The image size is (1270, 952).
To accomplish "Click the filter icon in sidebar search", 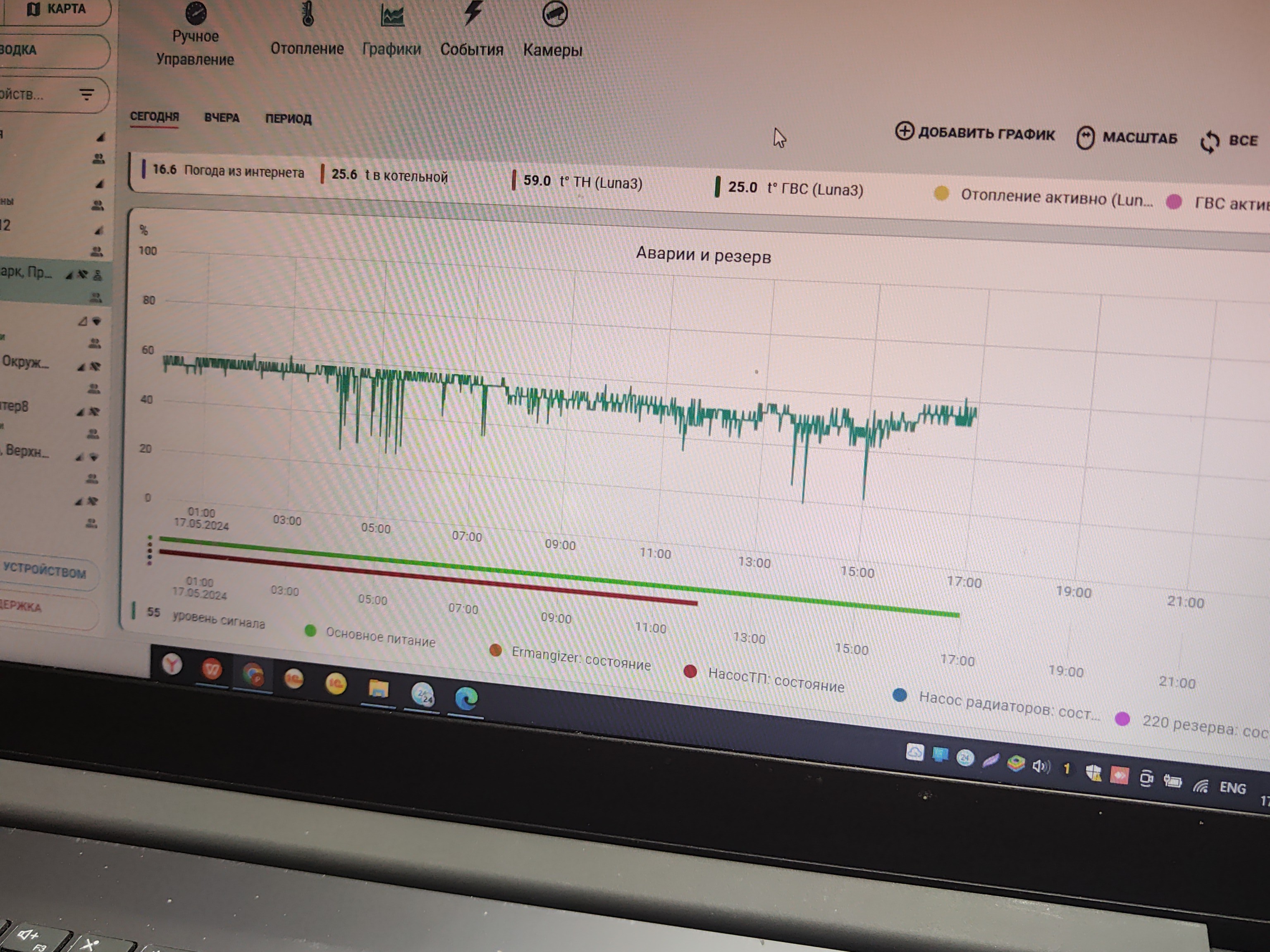I will (x=87, y=95).
